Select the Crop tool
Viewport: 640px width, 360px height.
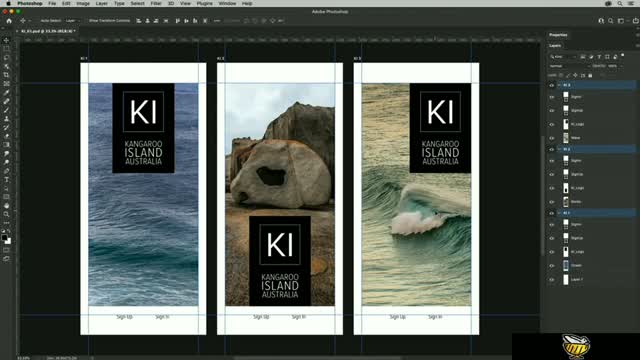tap(6, 75)
